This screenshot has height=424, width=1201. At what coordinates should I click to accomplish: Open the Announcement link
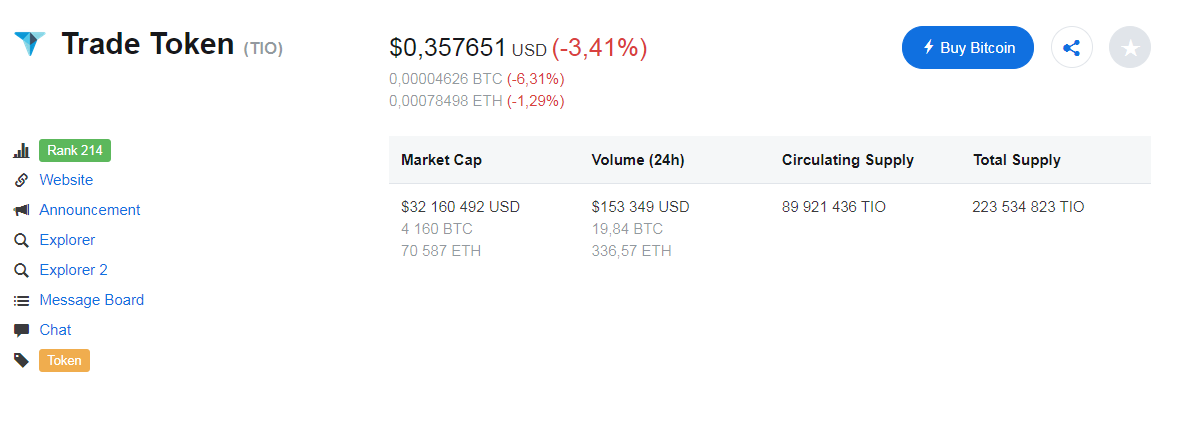pos(90,210)
